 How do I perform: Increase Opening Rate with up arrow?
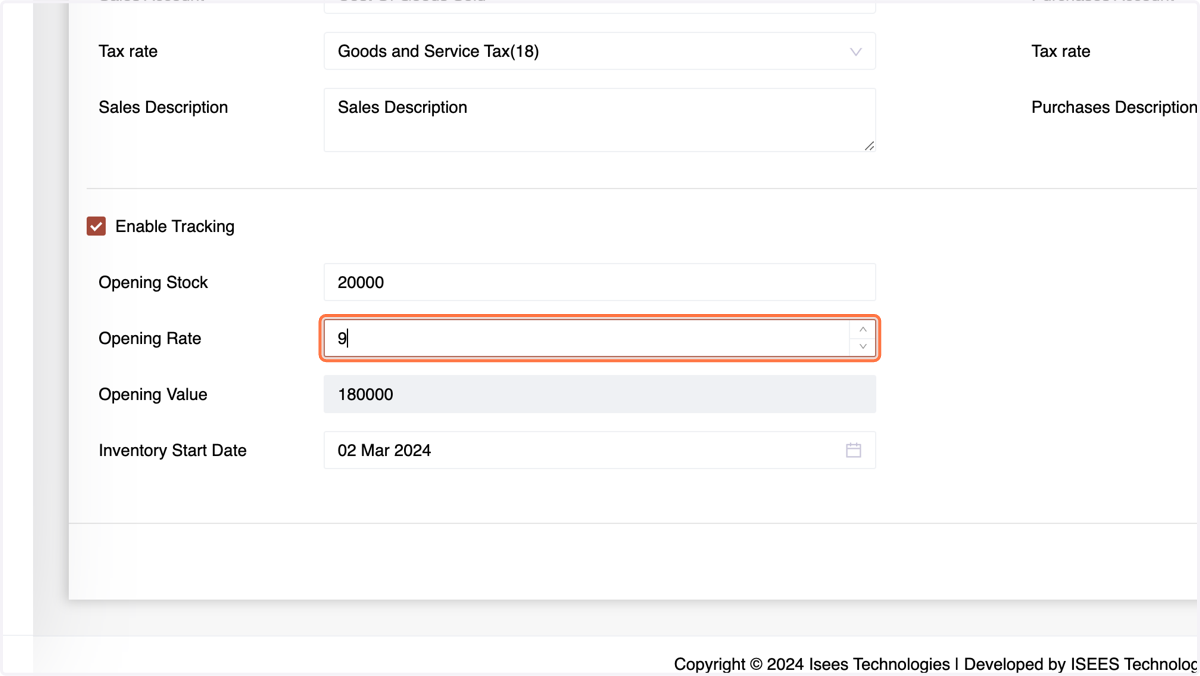(x=863, y=330)
